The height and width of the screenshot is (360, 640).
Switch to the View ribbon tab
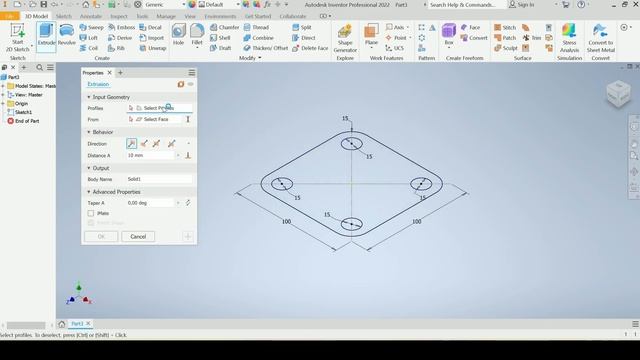point(190,16)
